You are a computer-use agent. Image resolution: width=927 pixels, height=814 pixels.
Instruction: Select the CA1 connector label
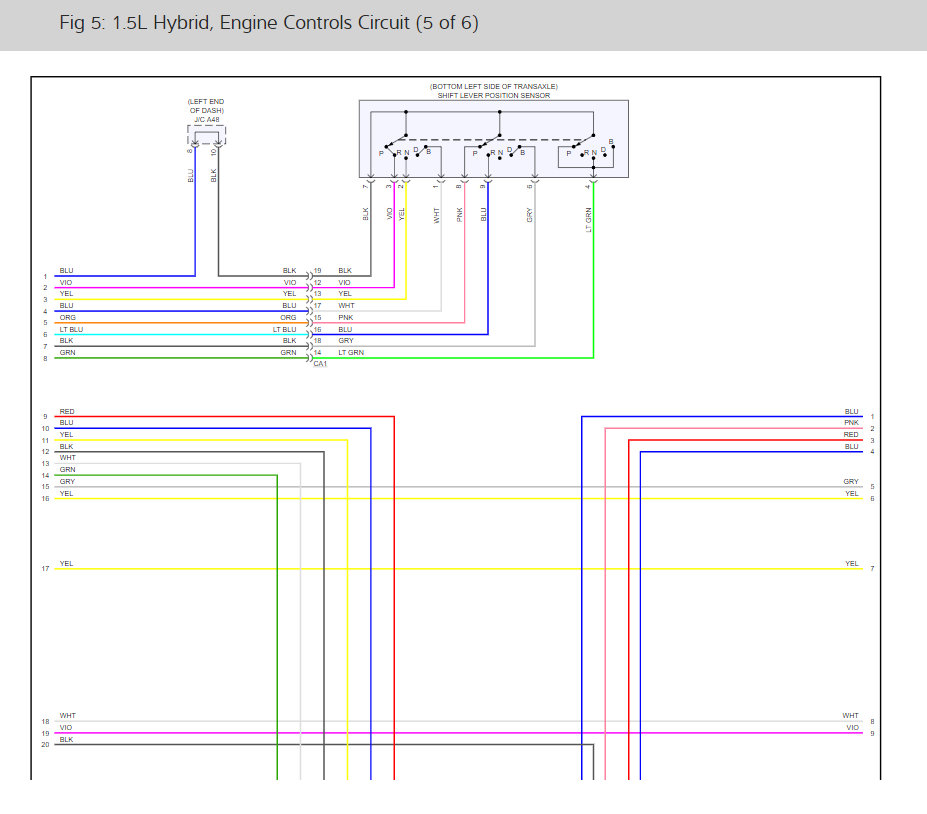pyautogui.click(x=320, y=364)
